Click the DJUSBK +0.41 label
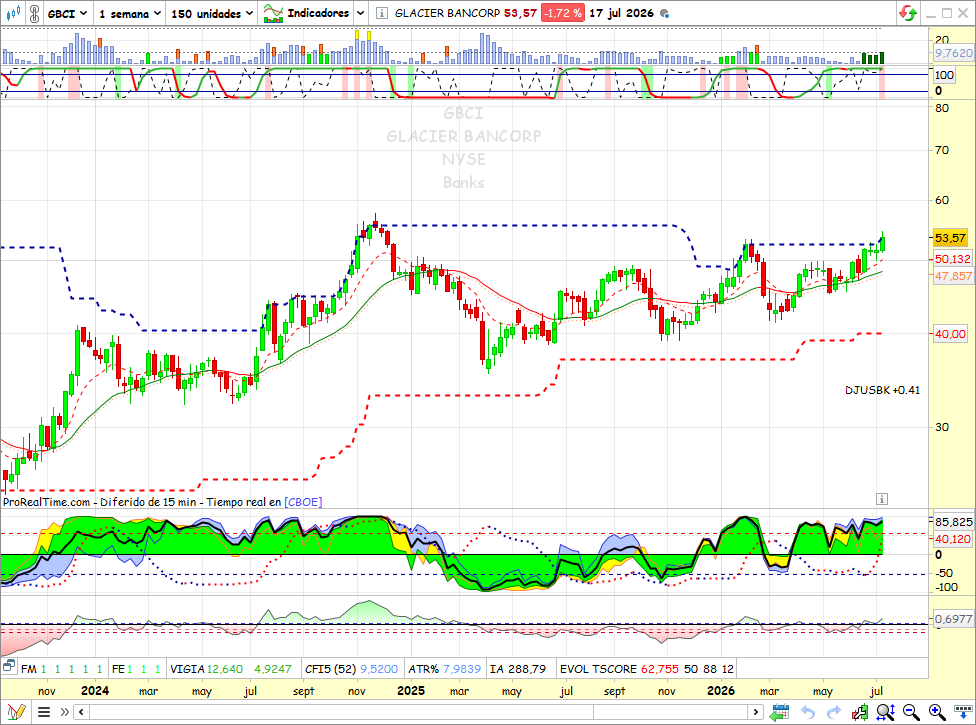The height and width of the screenshot is (725, 976). [882, 390]
